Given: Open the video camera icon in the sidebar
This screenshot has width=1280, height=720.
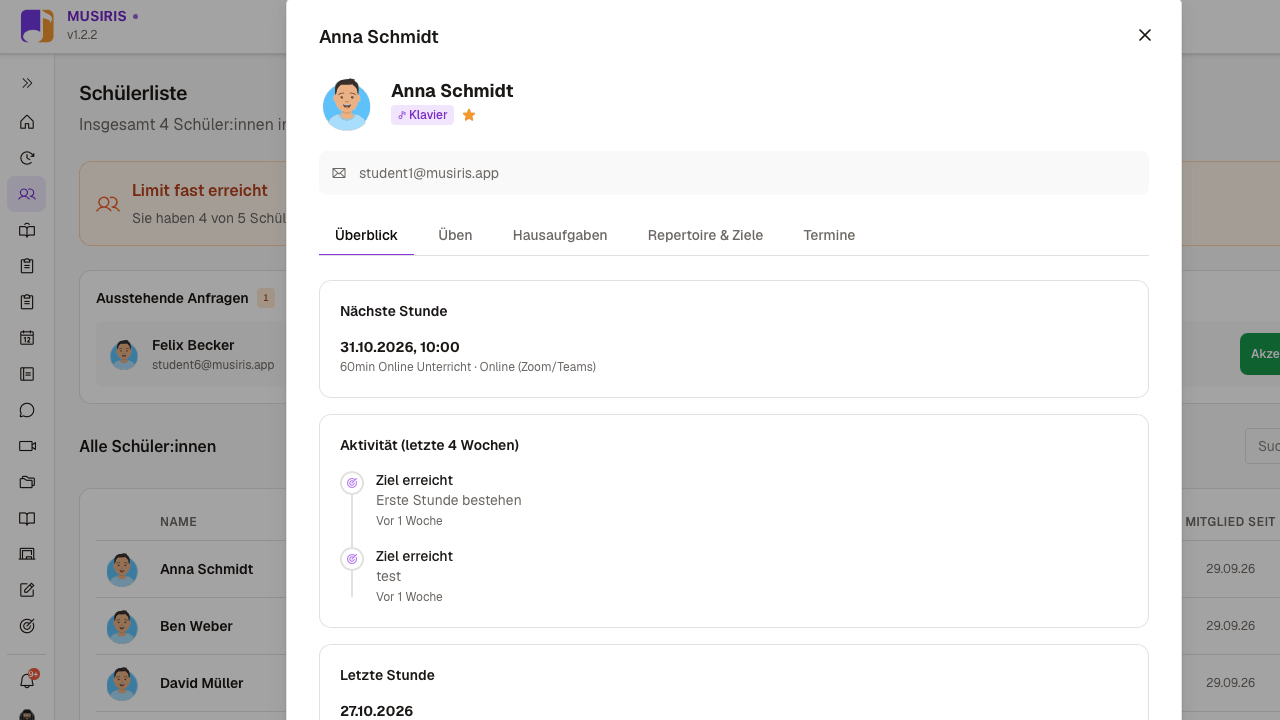Looking at the screenshot, I should click(27, 446).
